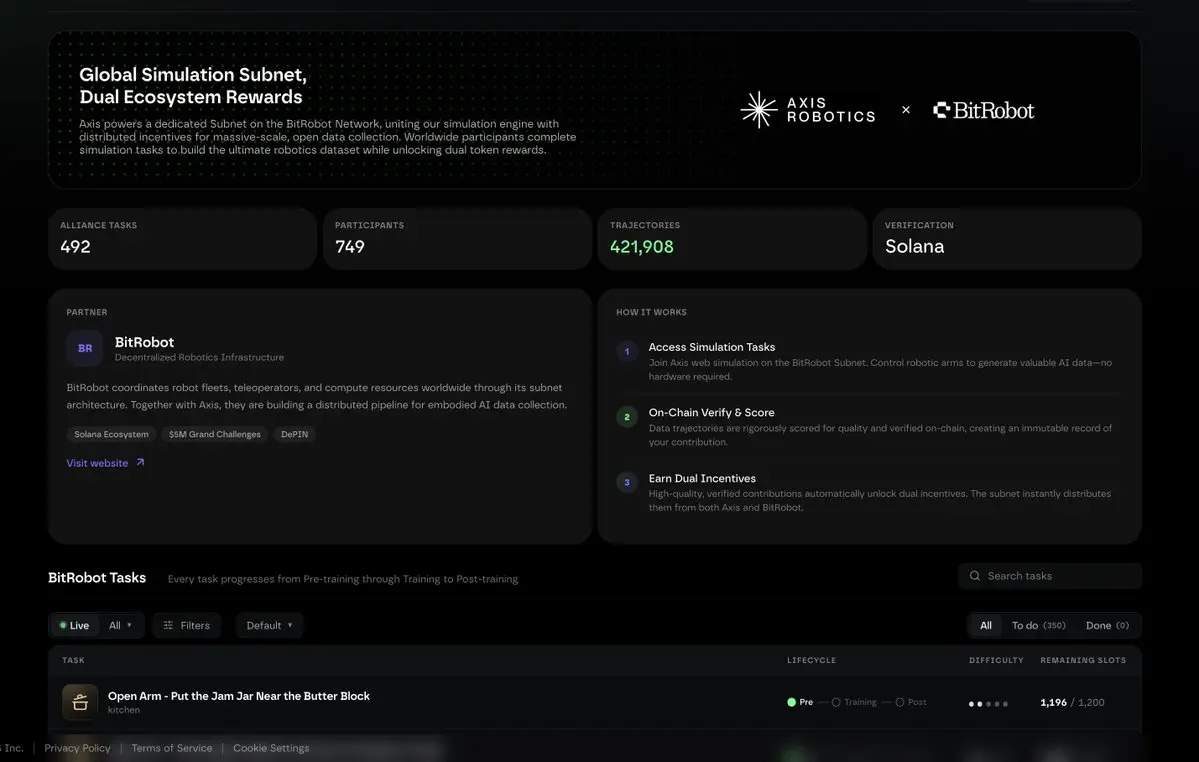Open the Jam Jar Near Butter Block task
Viewport: 1199px width, 762px height.
click(239, 696)
